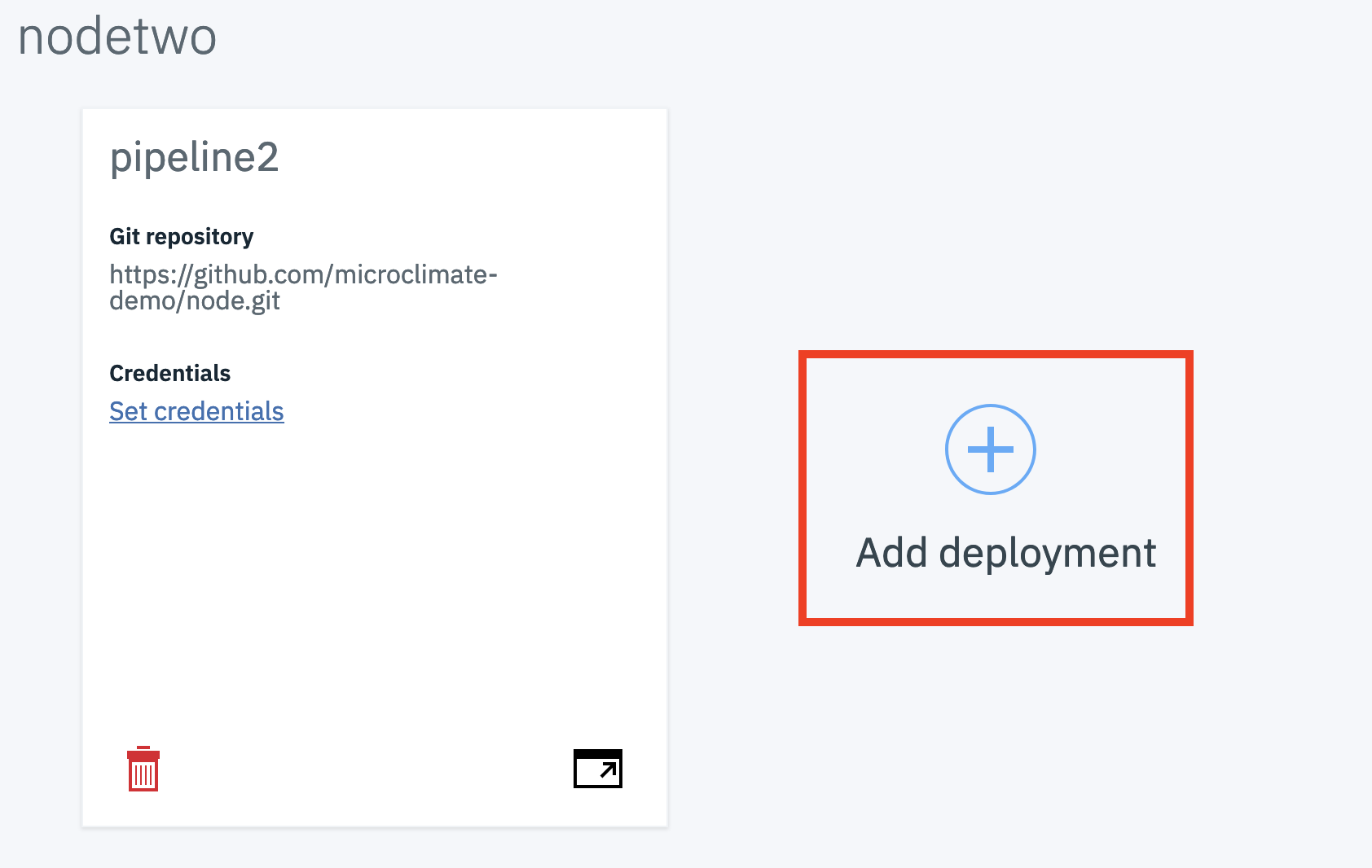The height and width of the screenshot is (868, 1372).
Task: Open pipeline2 with the external window icon
Action: [597, 769]
